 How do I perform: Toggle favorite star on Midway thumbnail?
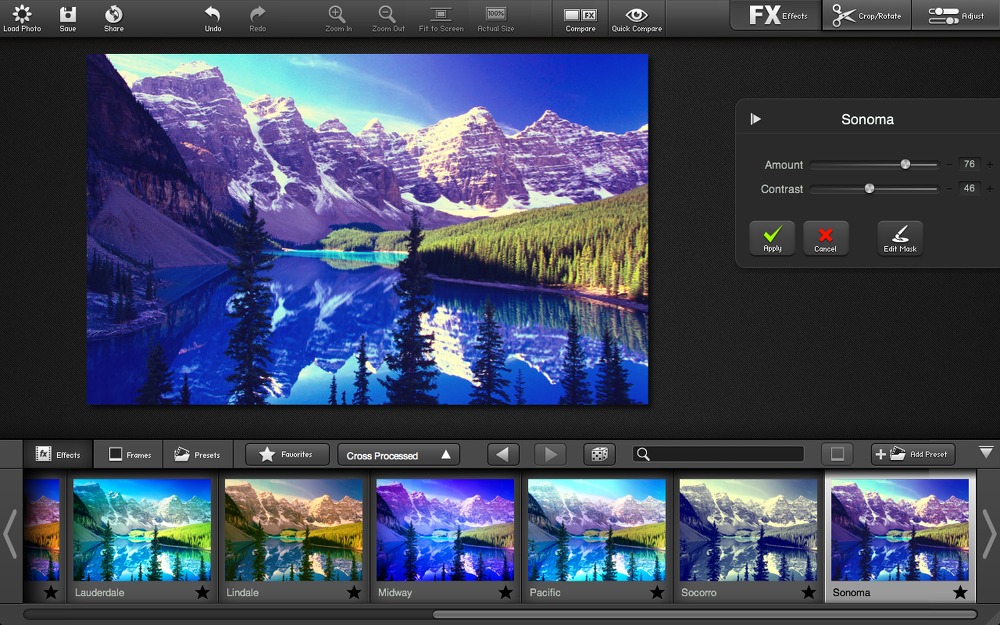505,592
